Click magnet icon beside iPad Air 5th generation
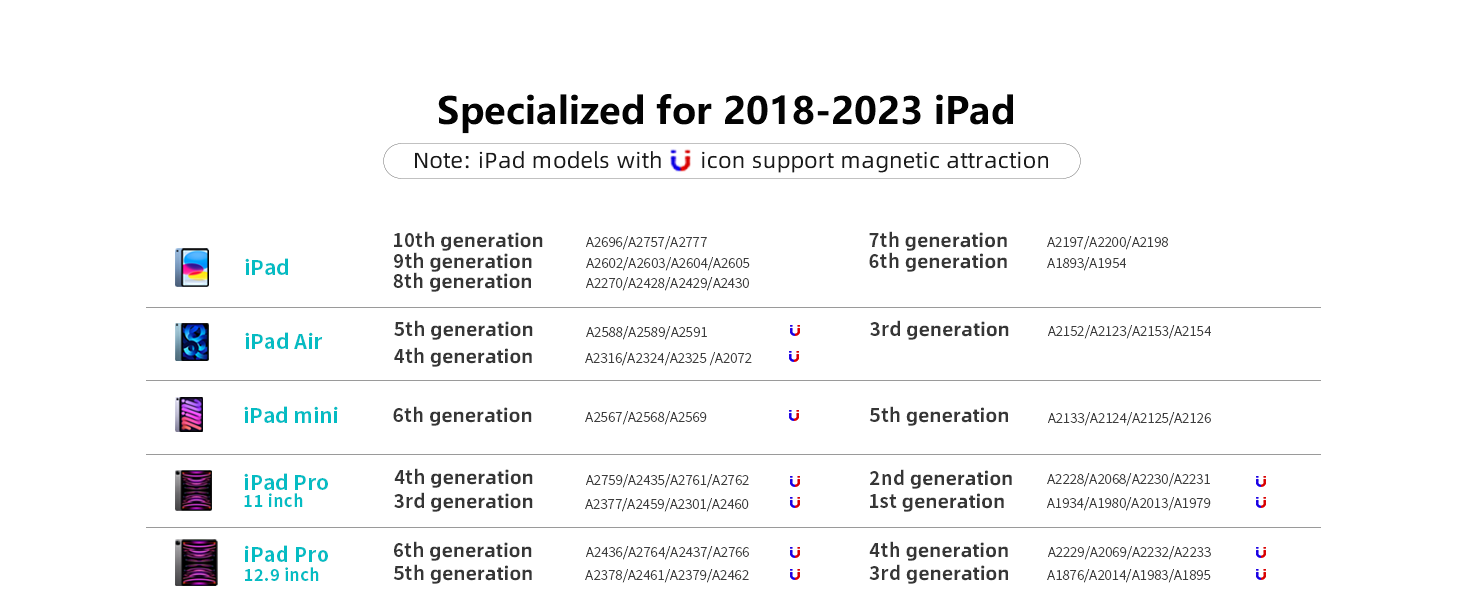 point(794,330)
